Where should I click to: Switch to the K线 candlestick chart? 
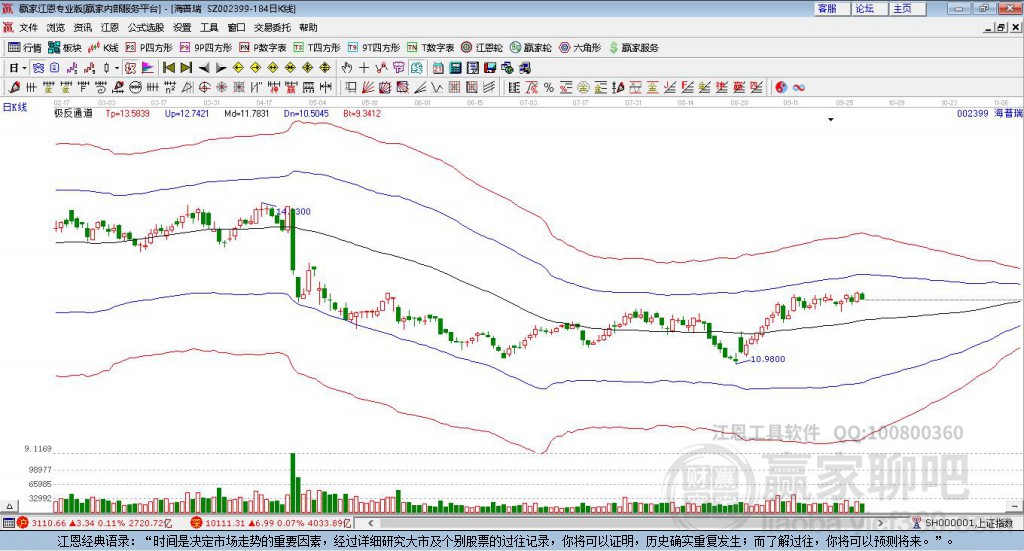point(103,48)
